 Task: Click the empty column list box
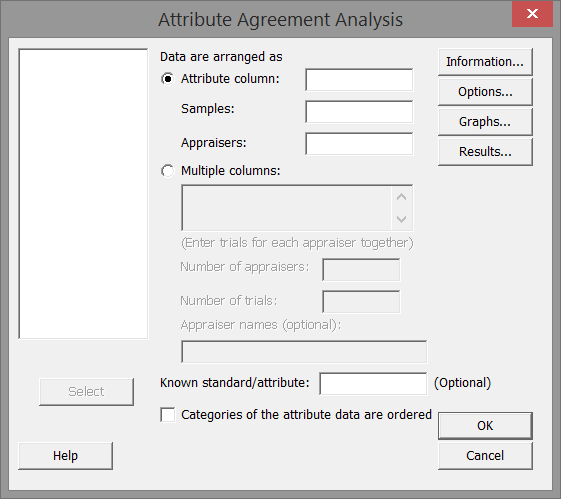[x=83, y=194]
